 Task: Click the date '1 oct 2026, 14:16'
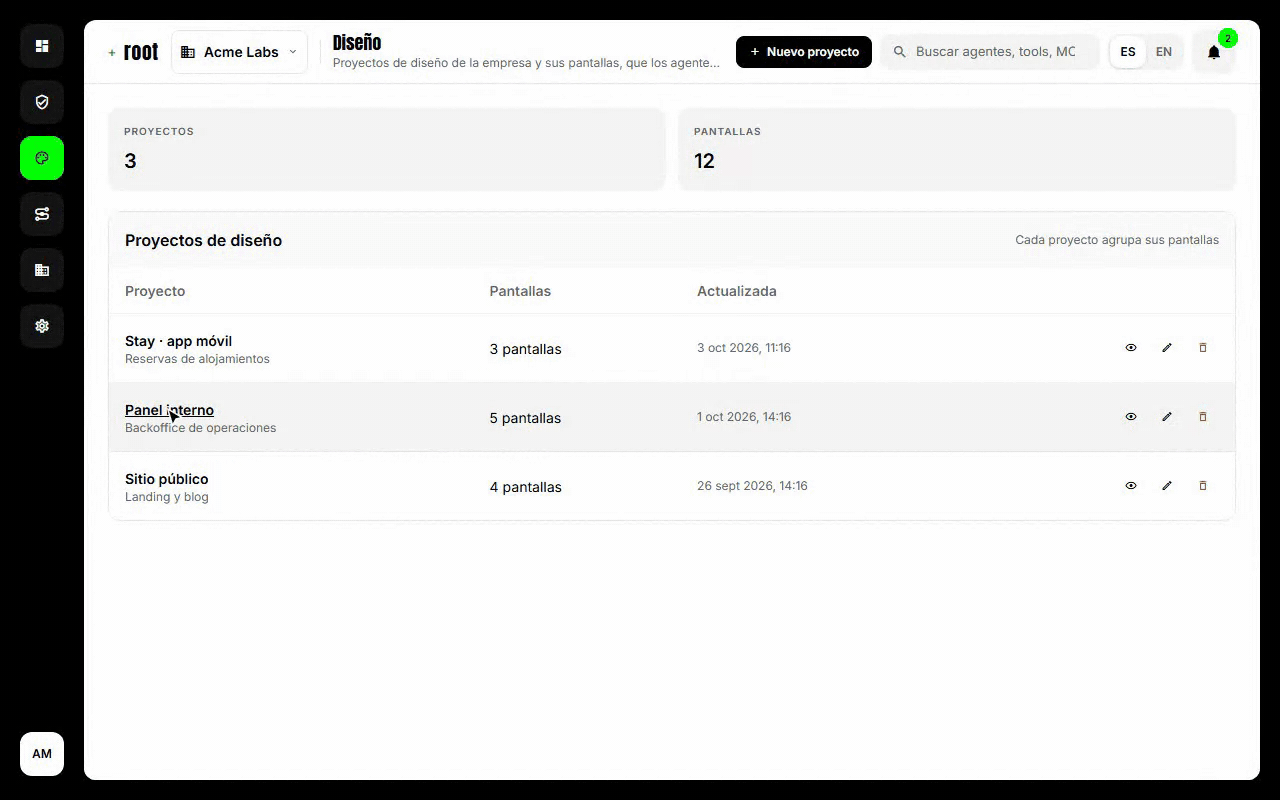coord(744,417)
